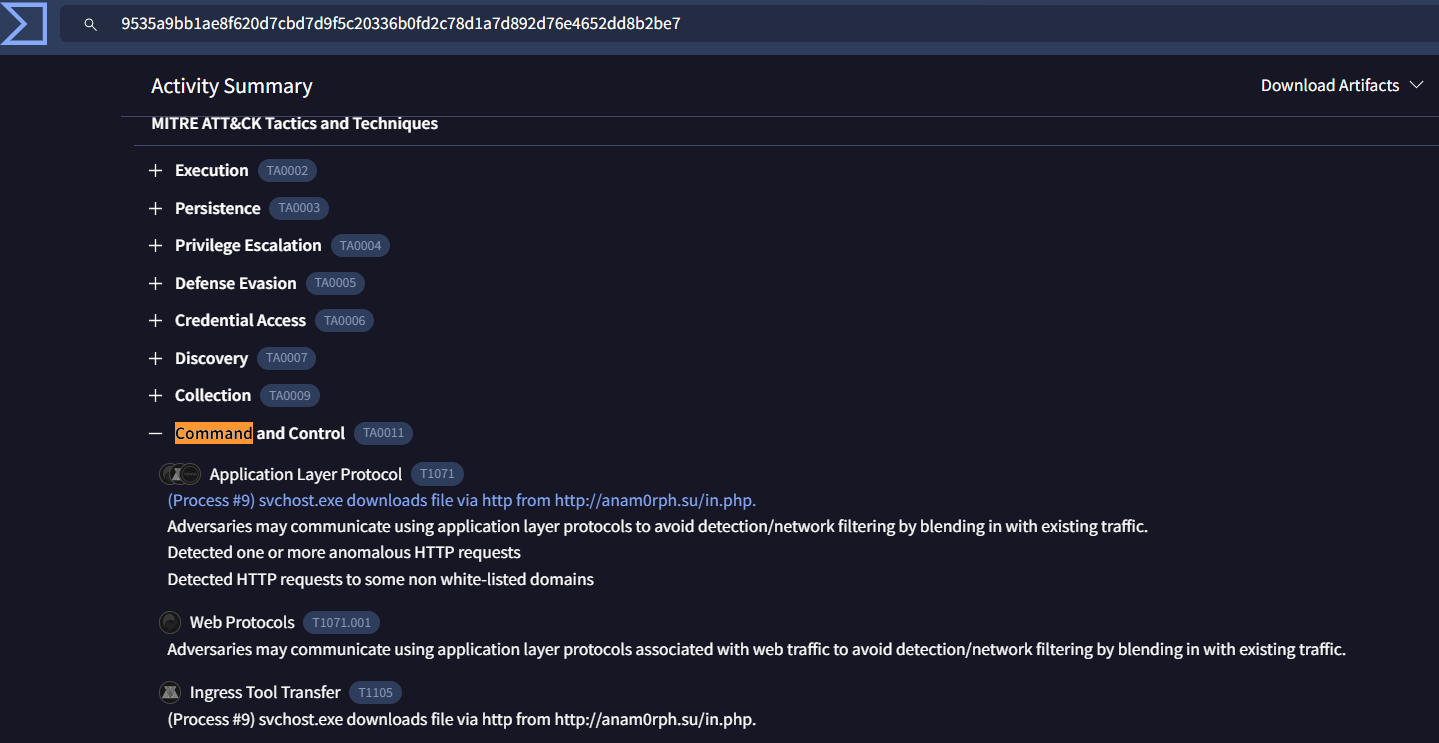
Task: Click the hash search input field
Action: pos(750,23)
